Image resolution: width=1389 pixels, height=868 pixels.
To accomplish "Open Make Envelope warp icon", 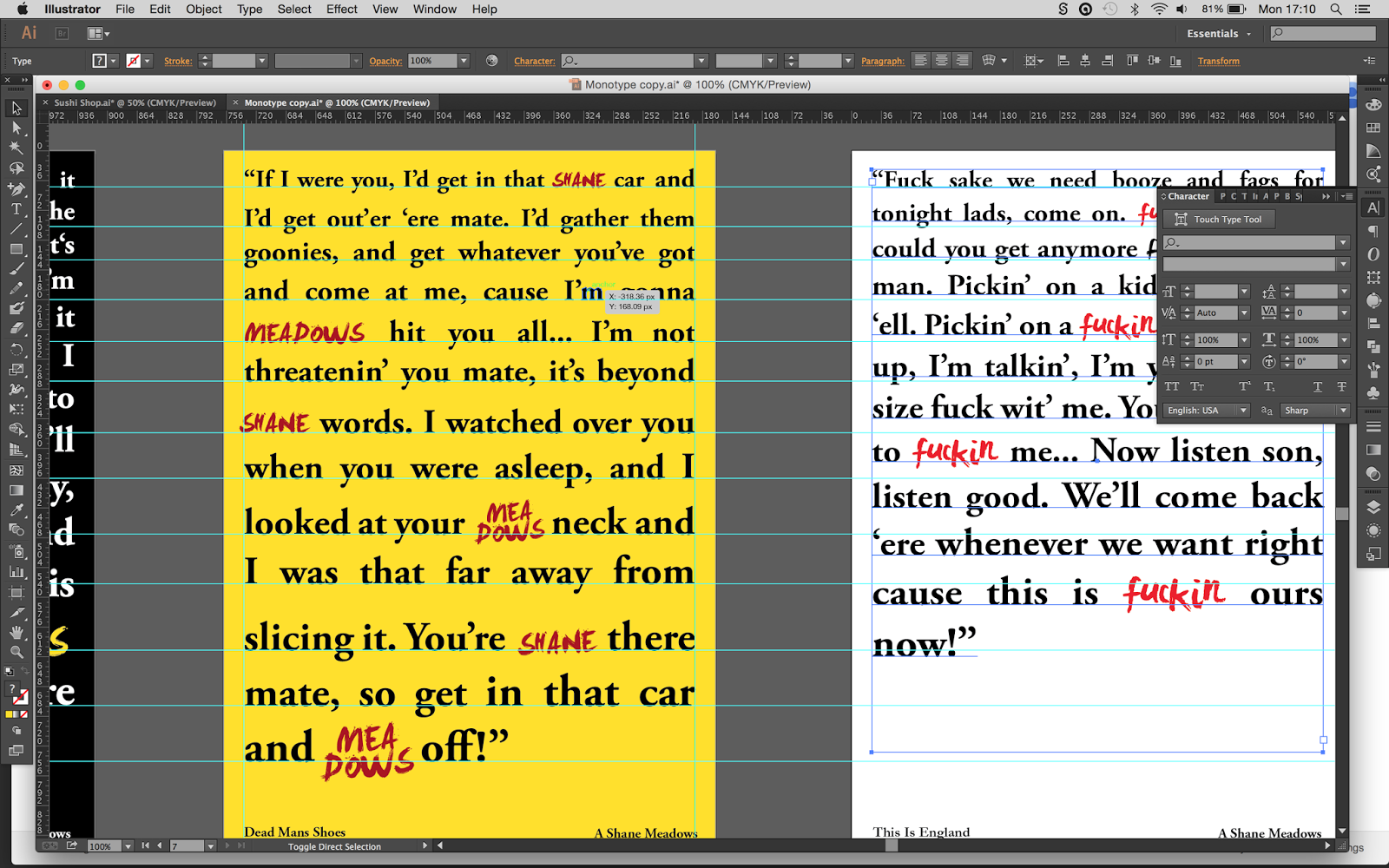I will coord(988,61).
